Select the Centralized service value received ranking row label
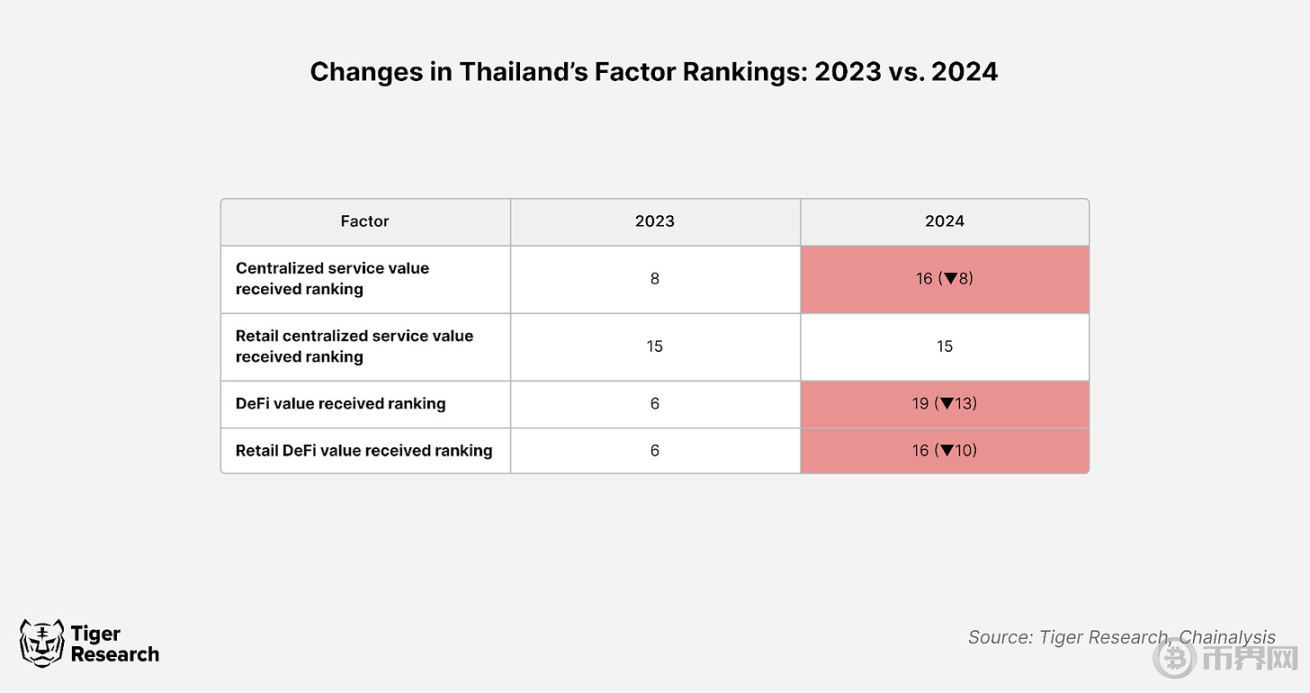The height and width of the screenshot is (693, 1310). click(x=332, y=279)
